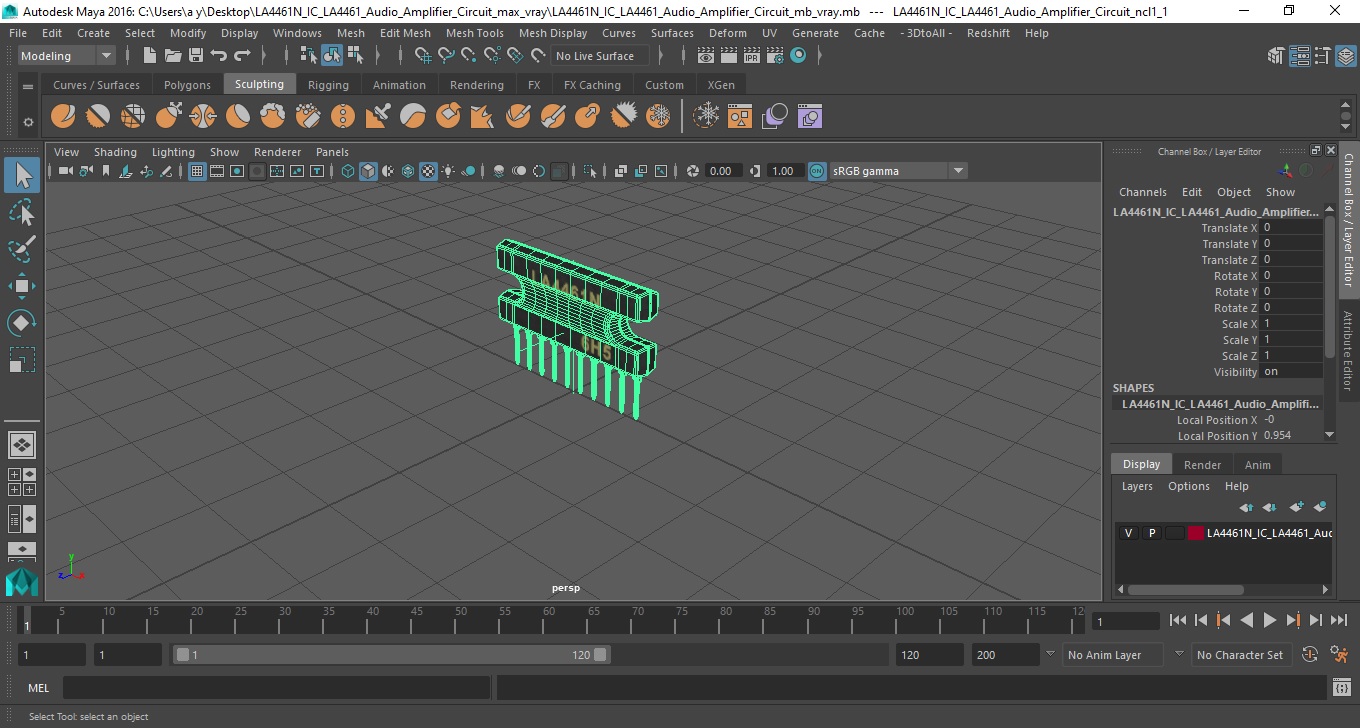Toggle the viewport grid display
Image resolution: width=1360 pixels, height=728 pixels.
[x=197, y=171]
